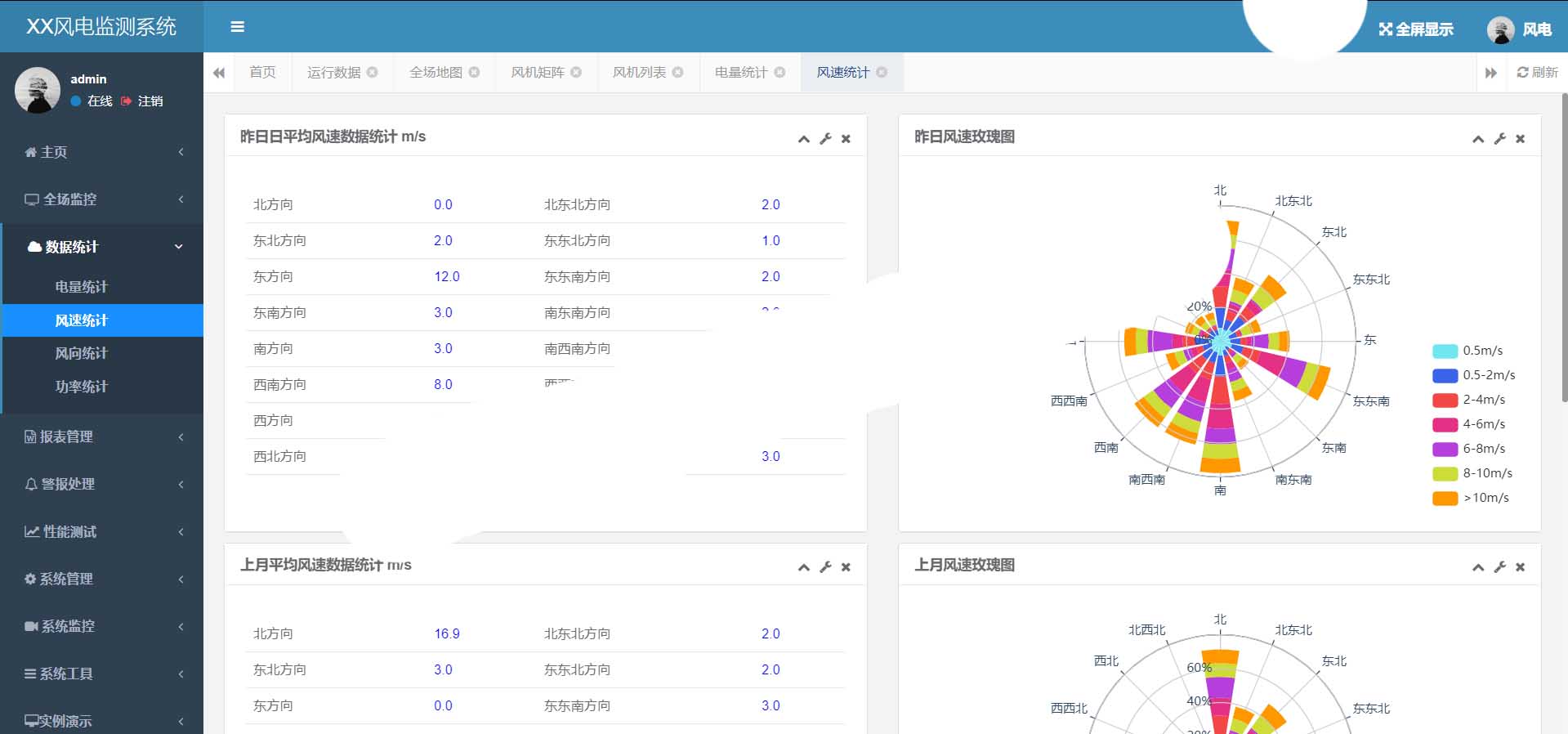
Task: Collapse the 数据统计 sidebar menu
Action: pos(101,247)
